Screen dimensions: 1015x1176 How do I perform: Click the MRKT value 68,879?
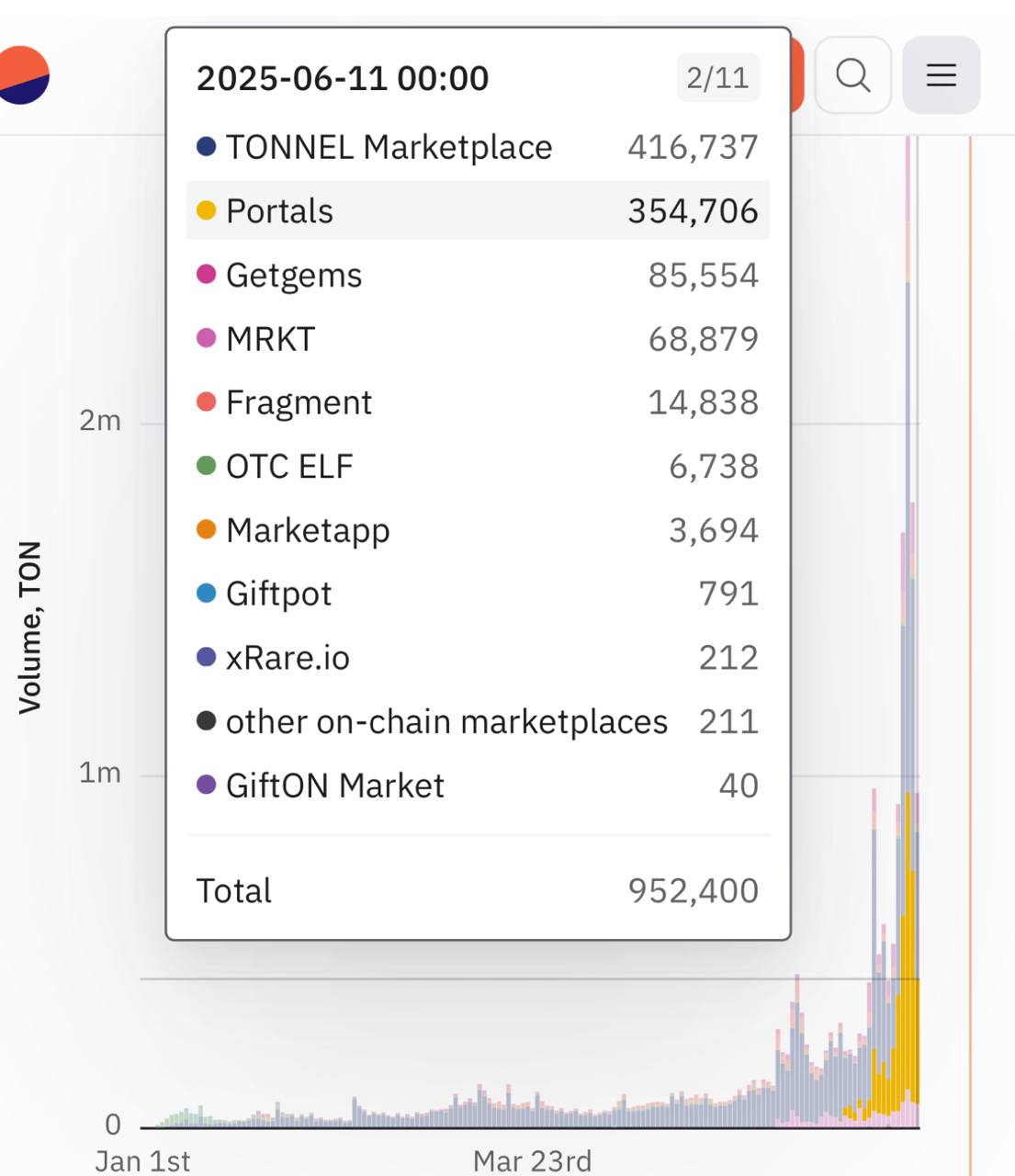coord(704,339)
